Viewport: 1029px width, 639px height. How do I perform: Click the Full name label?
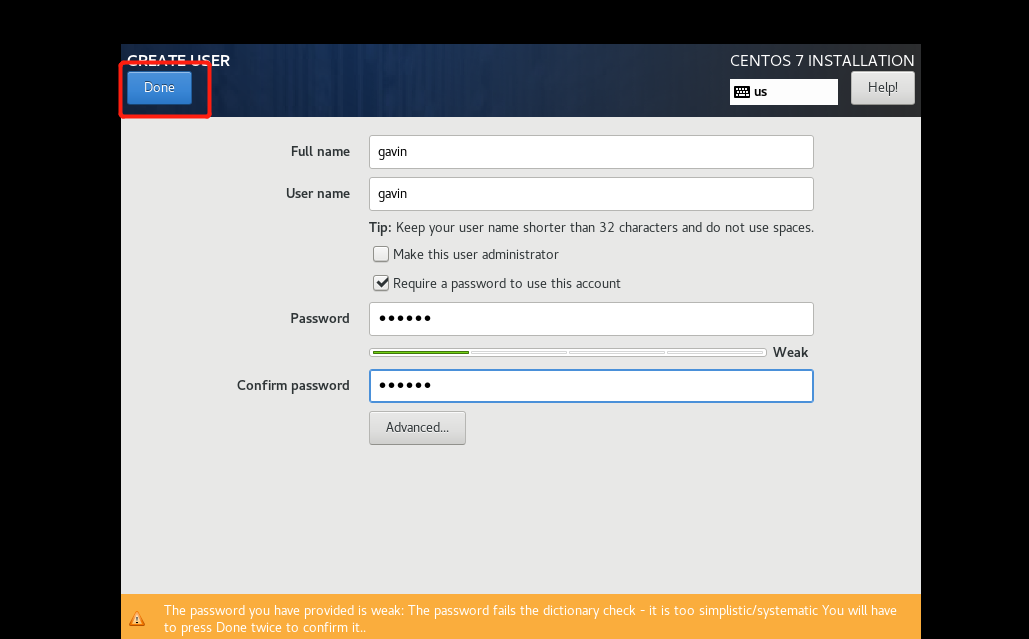pyautogui.click(x=320, y=152)
